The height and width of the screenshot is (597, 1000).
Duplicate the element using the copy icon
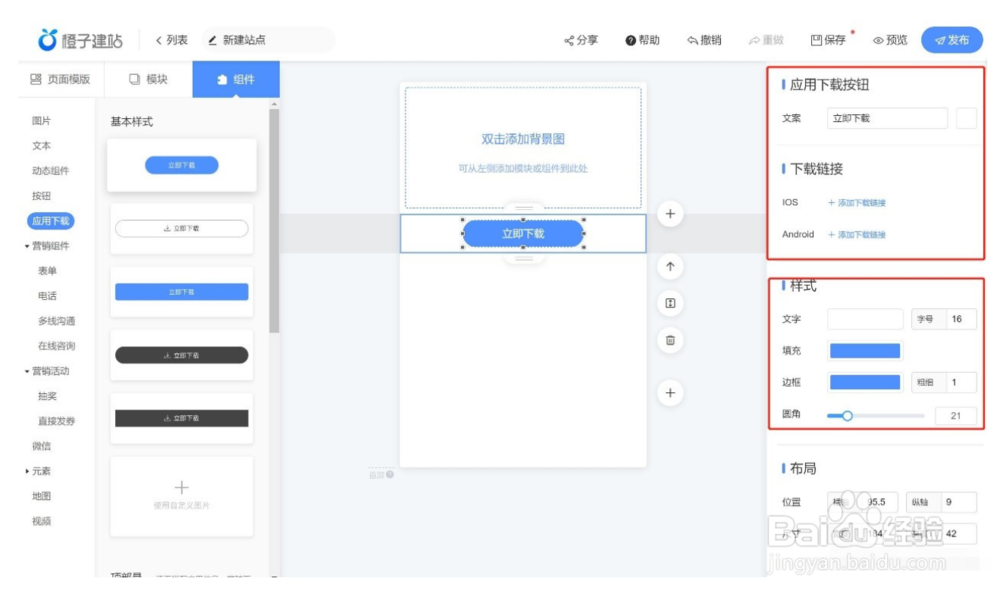click(x=670, y=304)
